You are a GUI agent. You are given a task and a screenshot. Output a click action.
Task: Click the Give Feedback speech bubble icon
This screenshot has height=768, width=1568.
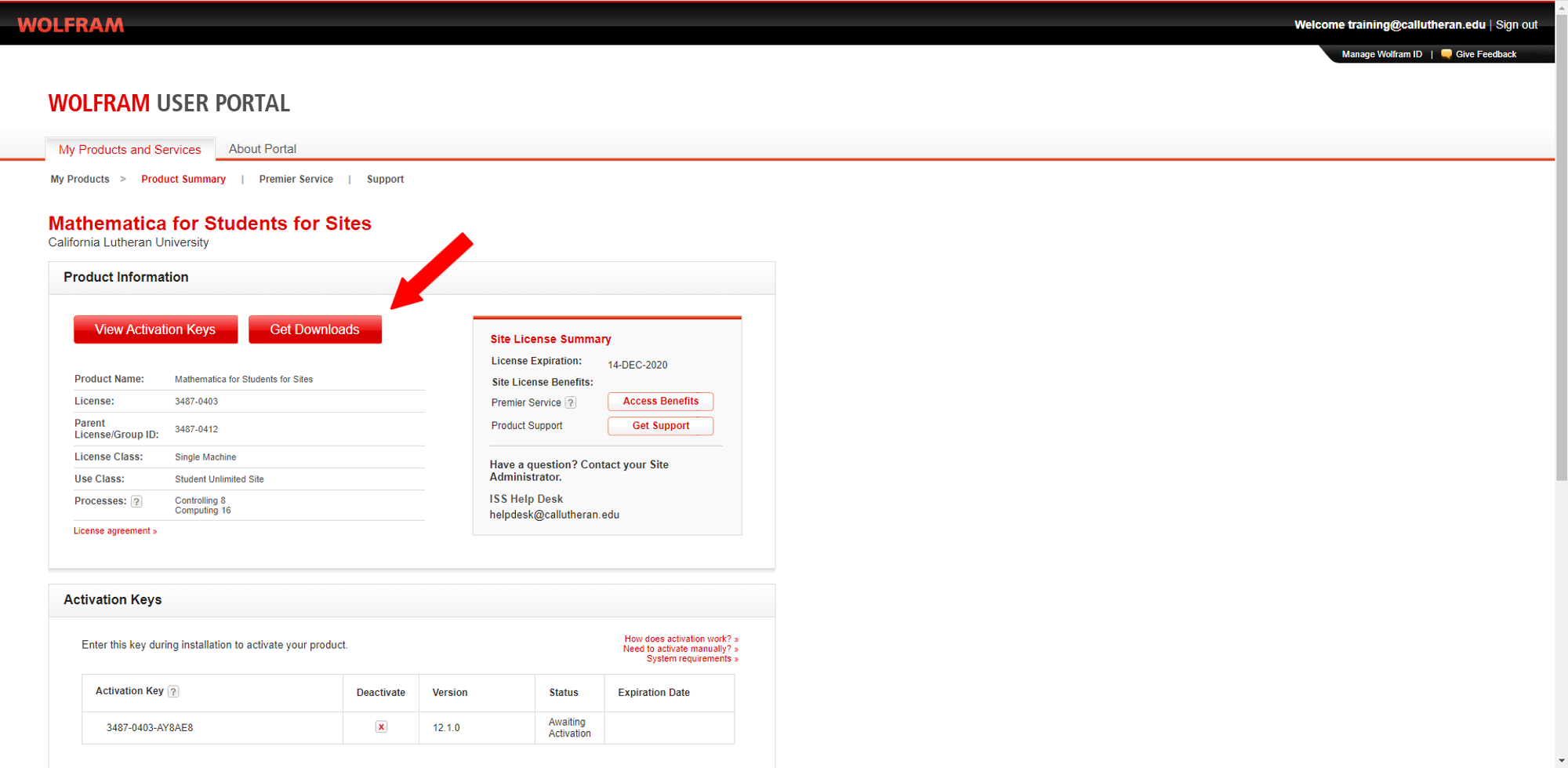click(x=1446, y=54)
